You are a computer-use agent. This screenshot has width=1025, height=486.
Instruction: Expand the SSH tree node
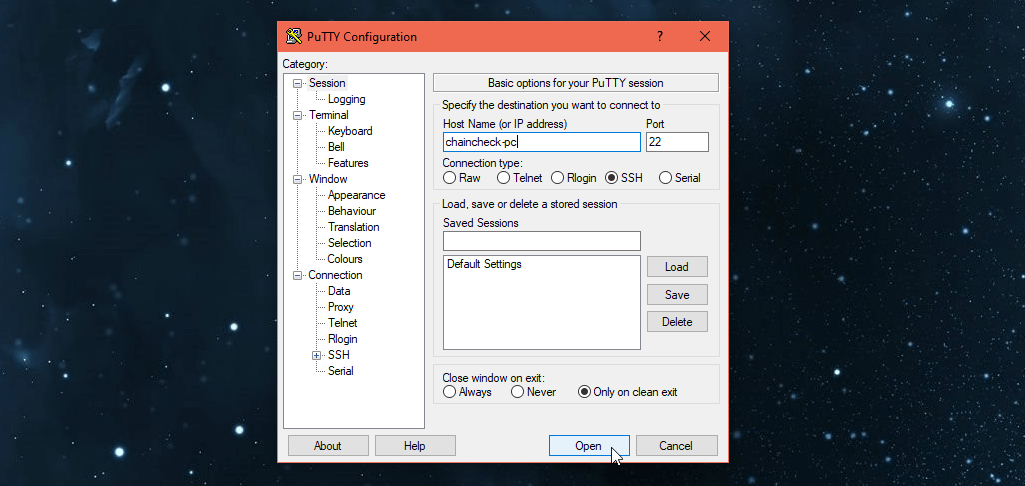point(317,355)
